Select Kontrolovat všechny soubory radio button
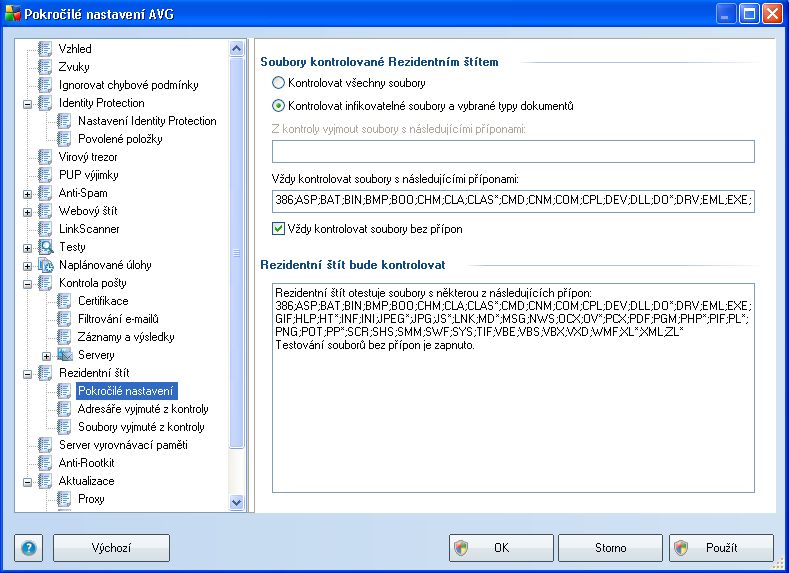Viewport: 789px width, 573px height. click(278, 83)
